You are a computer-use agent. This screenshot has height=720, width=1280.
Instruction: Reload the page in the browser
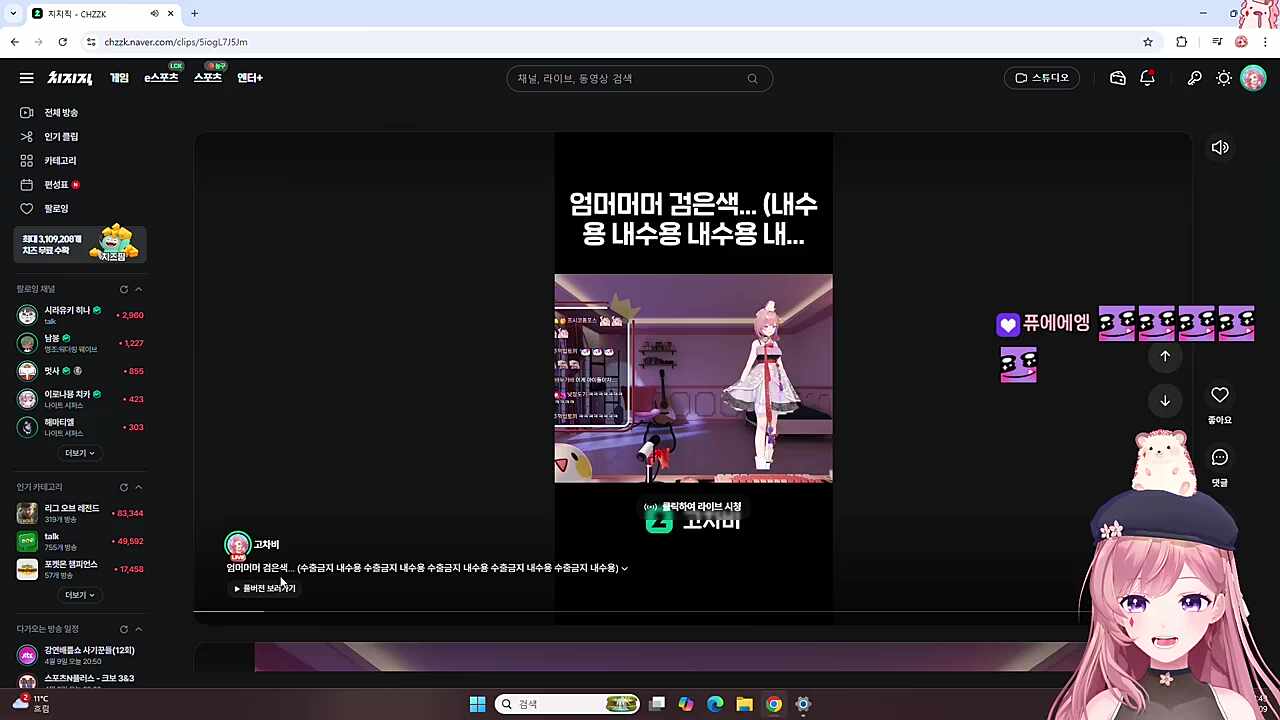[x=62, y=42]
